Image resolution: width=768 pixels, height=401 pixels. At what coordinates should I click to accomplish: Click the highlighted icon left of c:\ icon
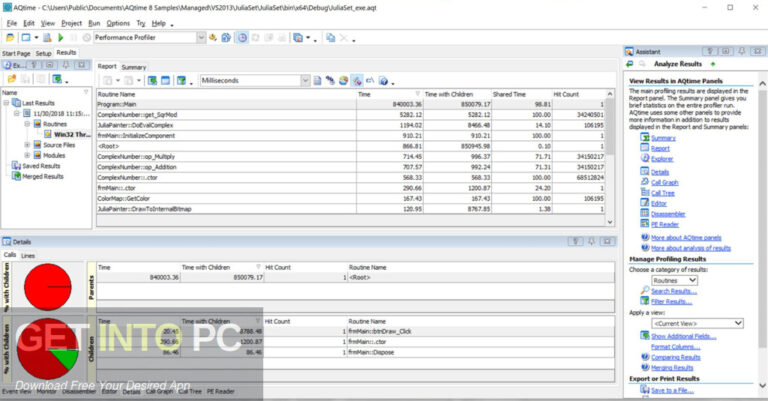click(357, 80)
